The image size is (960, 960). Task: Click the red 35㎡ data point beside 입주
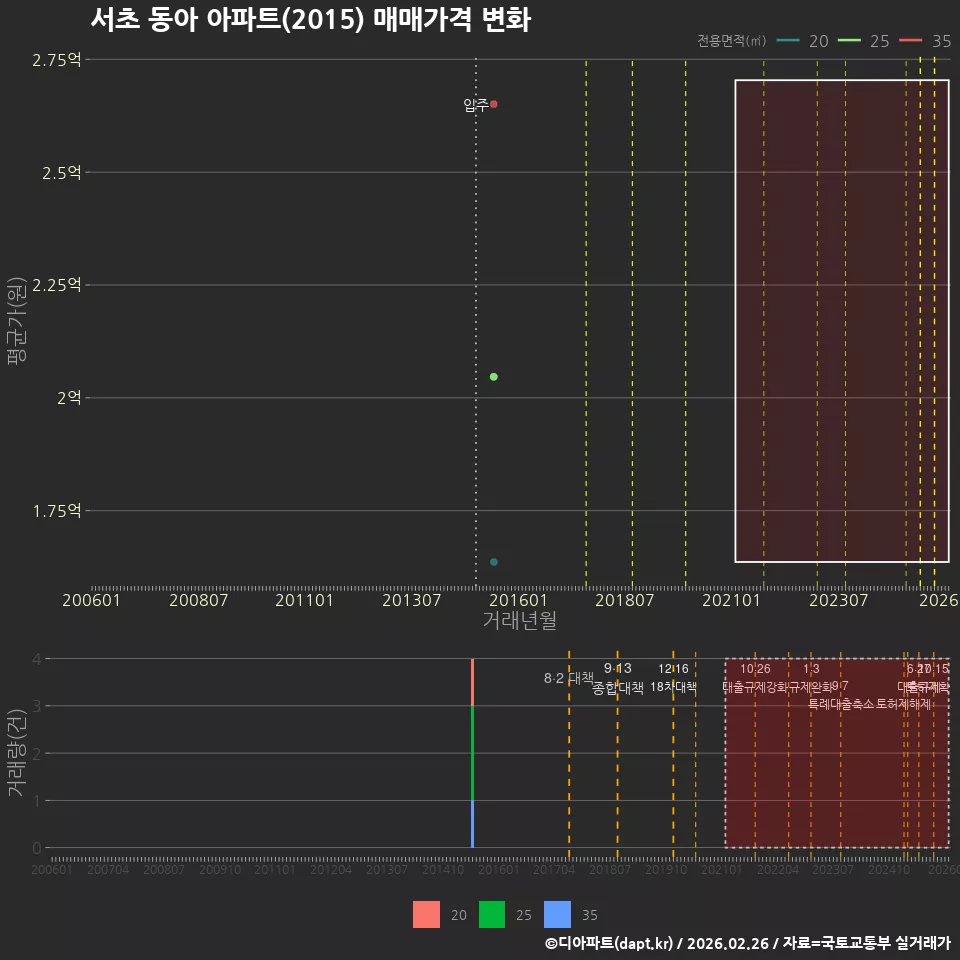493,104
